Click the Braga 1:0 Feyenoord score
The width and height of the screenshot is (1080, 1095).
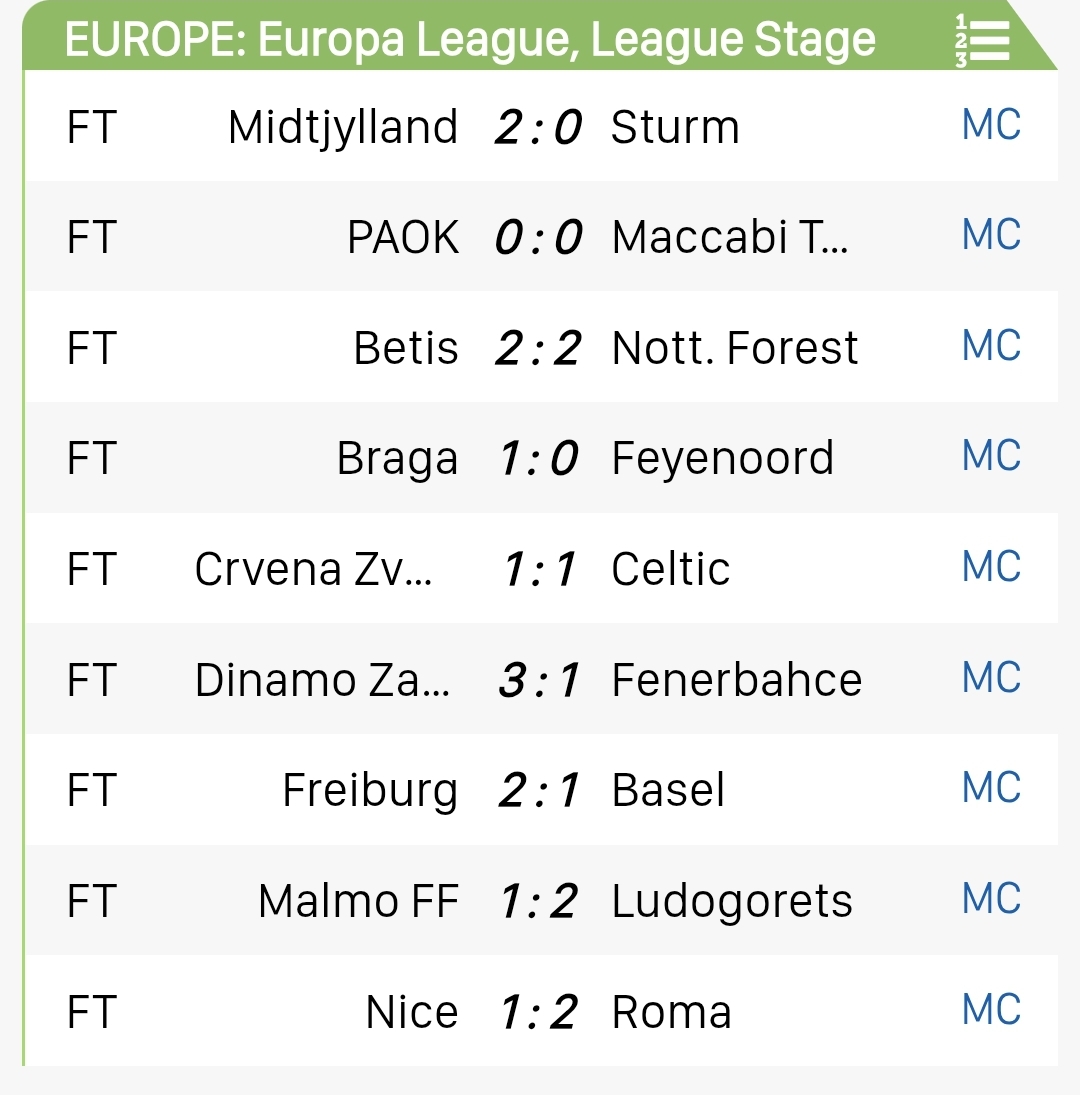point(538,459)
